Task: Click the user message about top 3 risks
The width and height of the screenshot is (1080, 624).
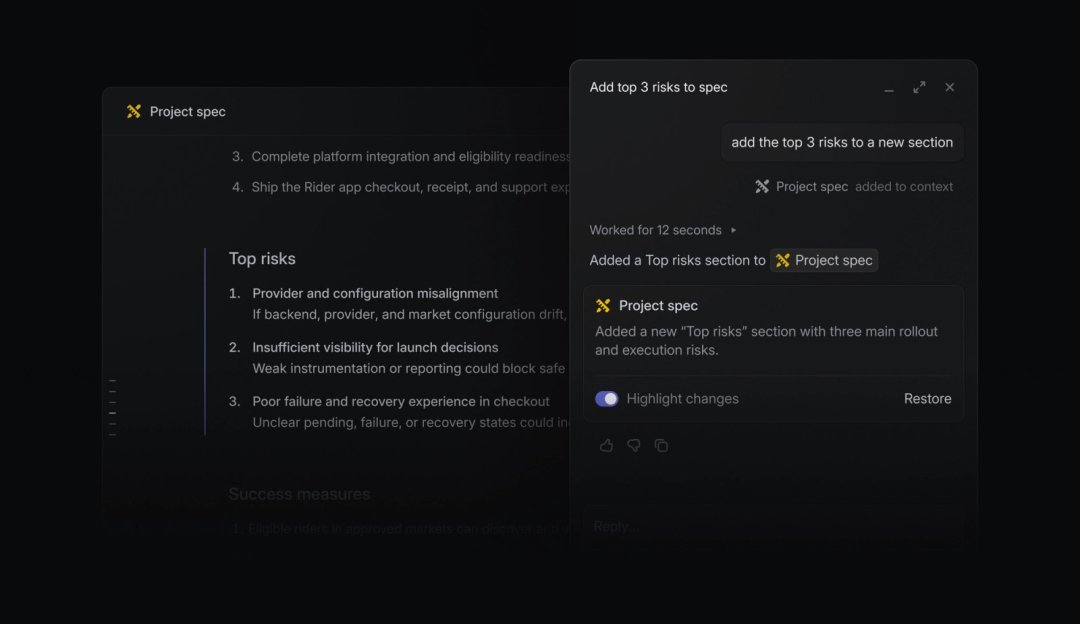Action: (842, 143)
